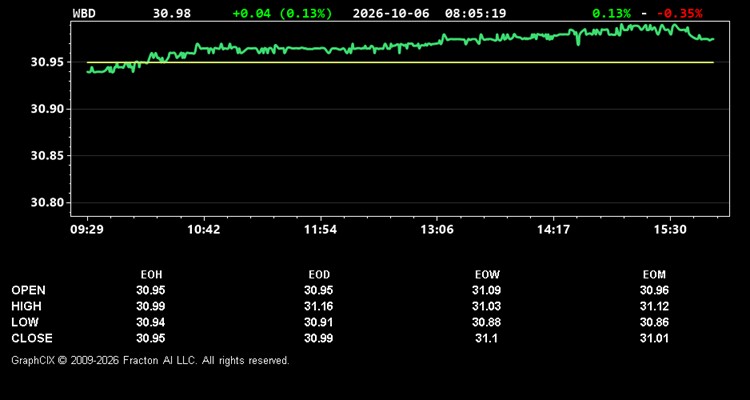Click the CLOSE row label

click(32, 338)
